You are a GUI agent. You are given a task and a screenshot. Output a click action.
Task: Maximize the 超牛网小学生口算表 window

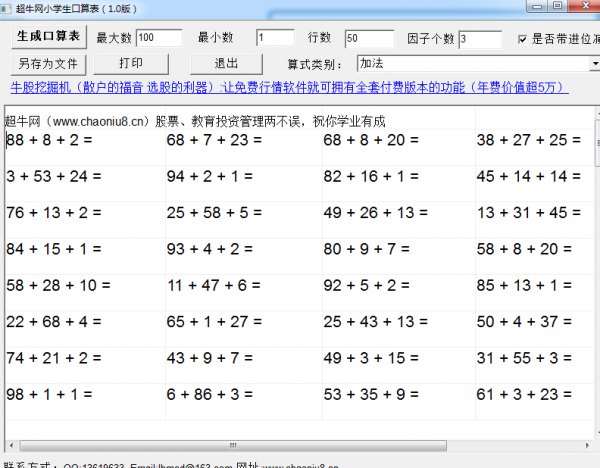558,6
